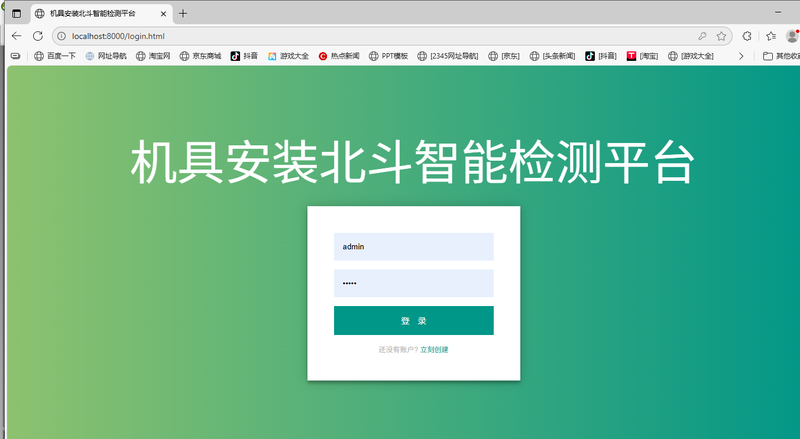This screenshot has height=439, width=800.
Task: Open the 其他收藏 favorites folder
Action: [x=781, y=56]
